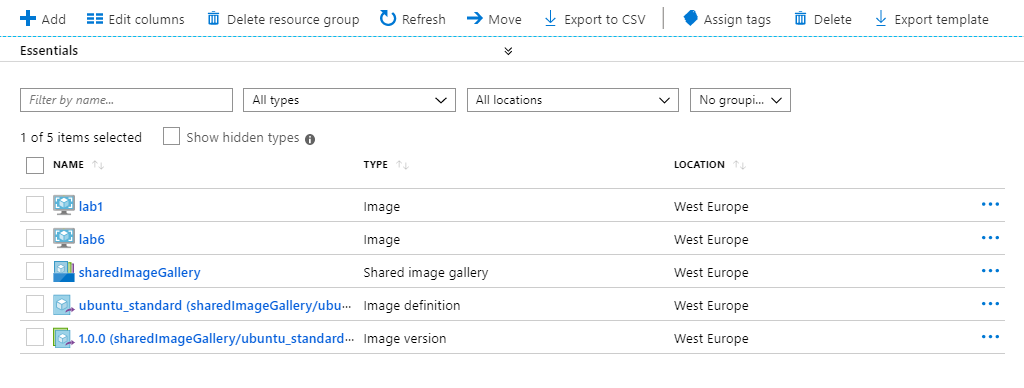The image size is (1024, 388).
Task: Click Delete resource group
Action: point(283,19)
